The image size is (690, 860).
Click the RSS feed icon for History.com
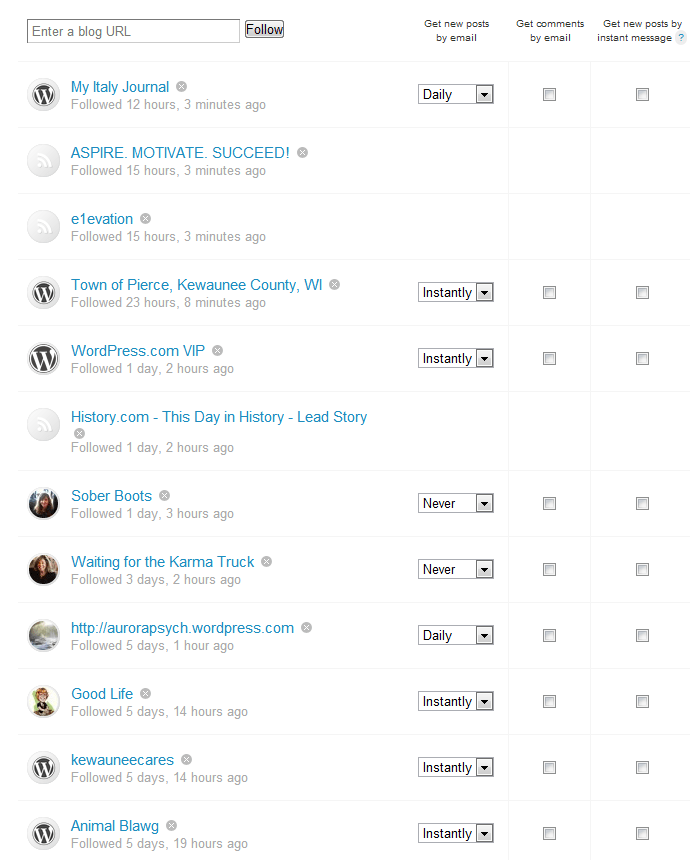click(43, 424)
